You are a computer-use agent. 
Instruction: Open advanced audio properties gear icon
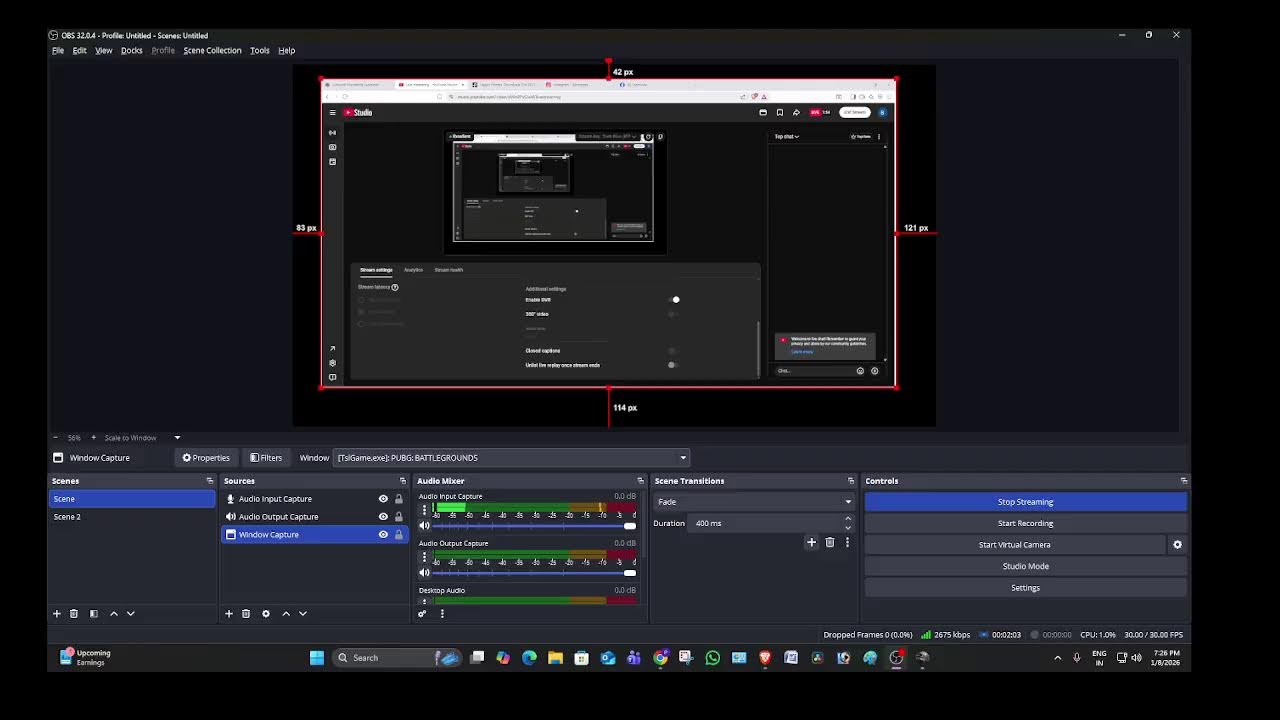(422, 613)
